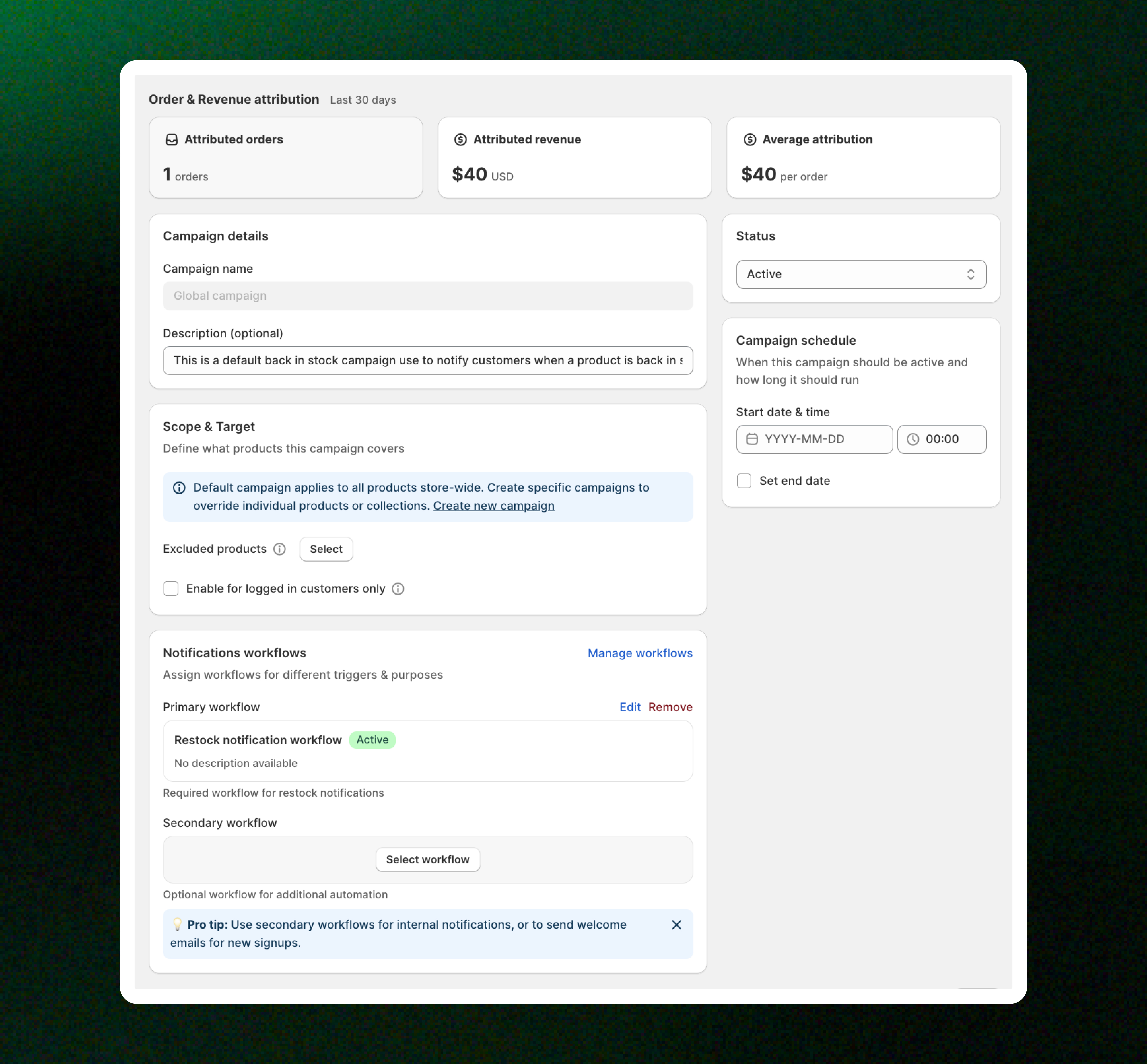This screenshot has width=1147, height=1064.
Task: Open the Status dropdown showing Active
Action: [852, 275]
